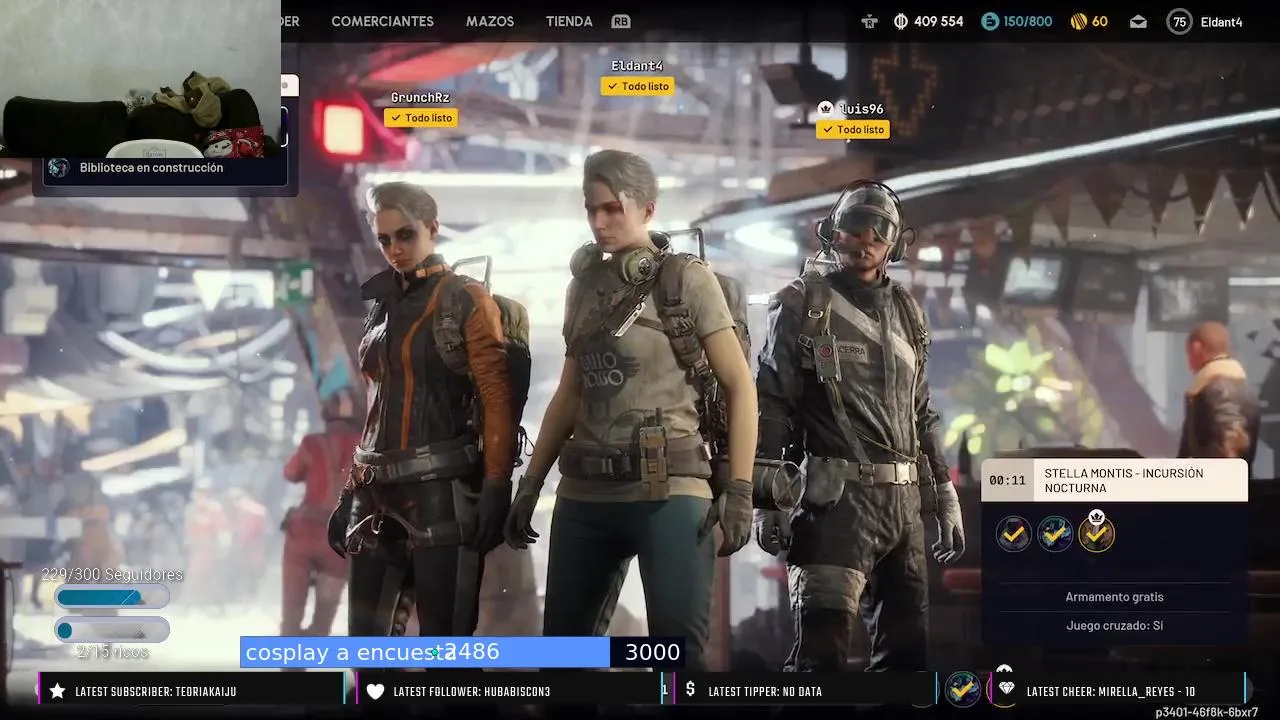1280x720 pixels.
Task: Click 409 554 coin balance
Action: pos(939,21)
